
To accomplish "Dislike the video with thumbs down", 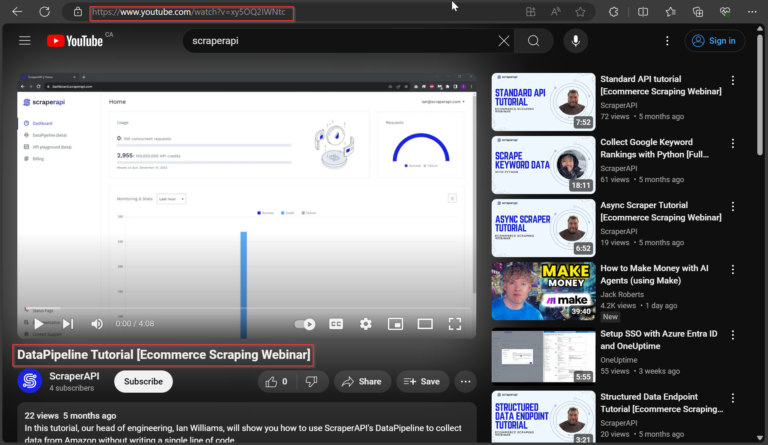I will [312, 381].
